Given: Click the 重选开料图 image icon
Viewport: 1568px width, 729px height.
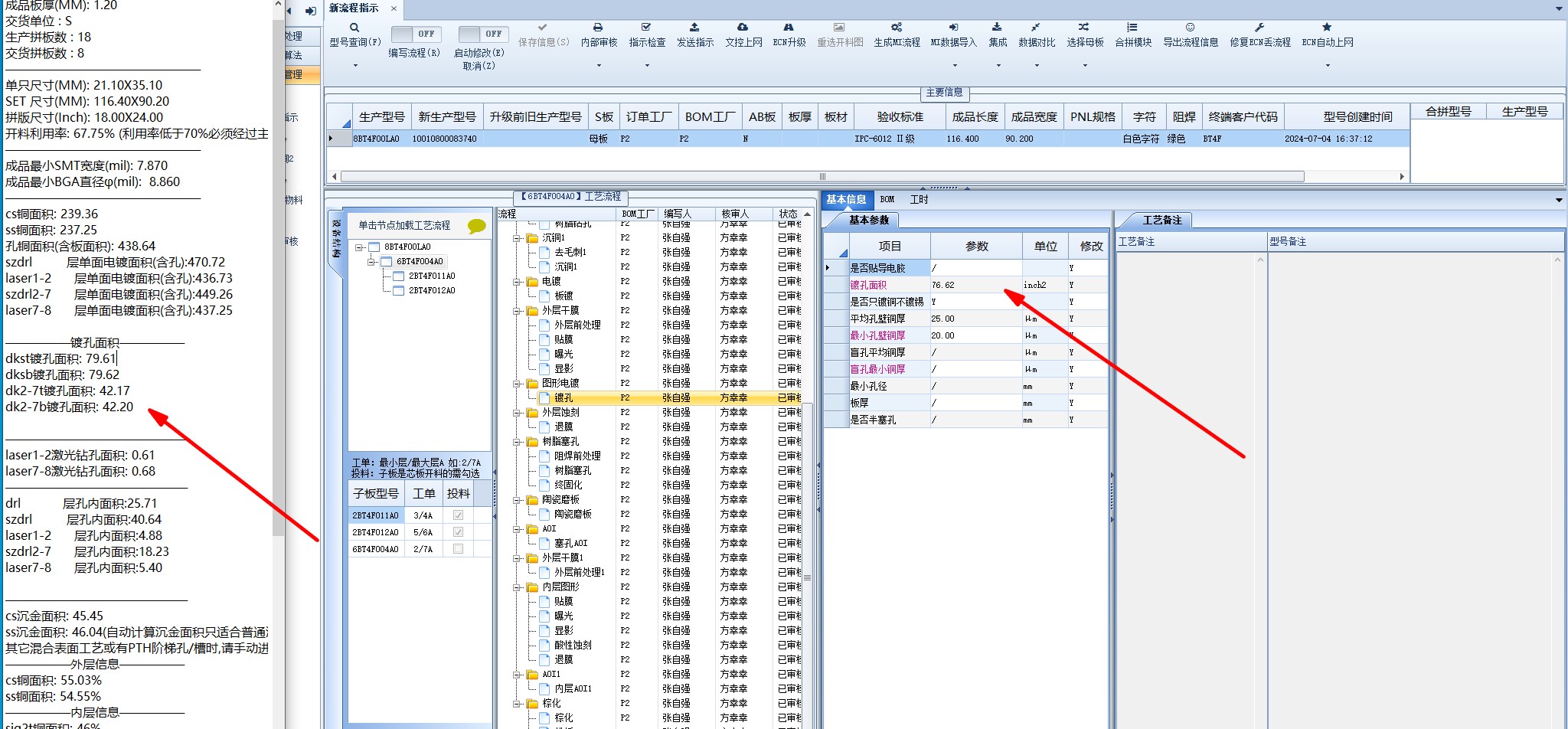Looking at the screenshot, I should (x=839, y=27).
